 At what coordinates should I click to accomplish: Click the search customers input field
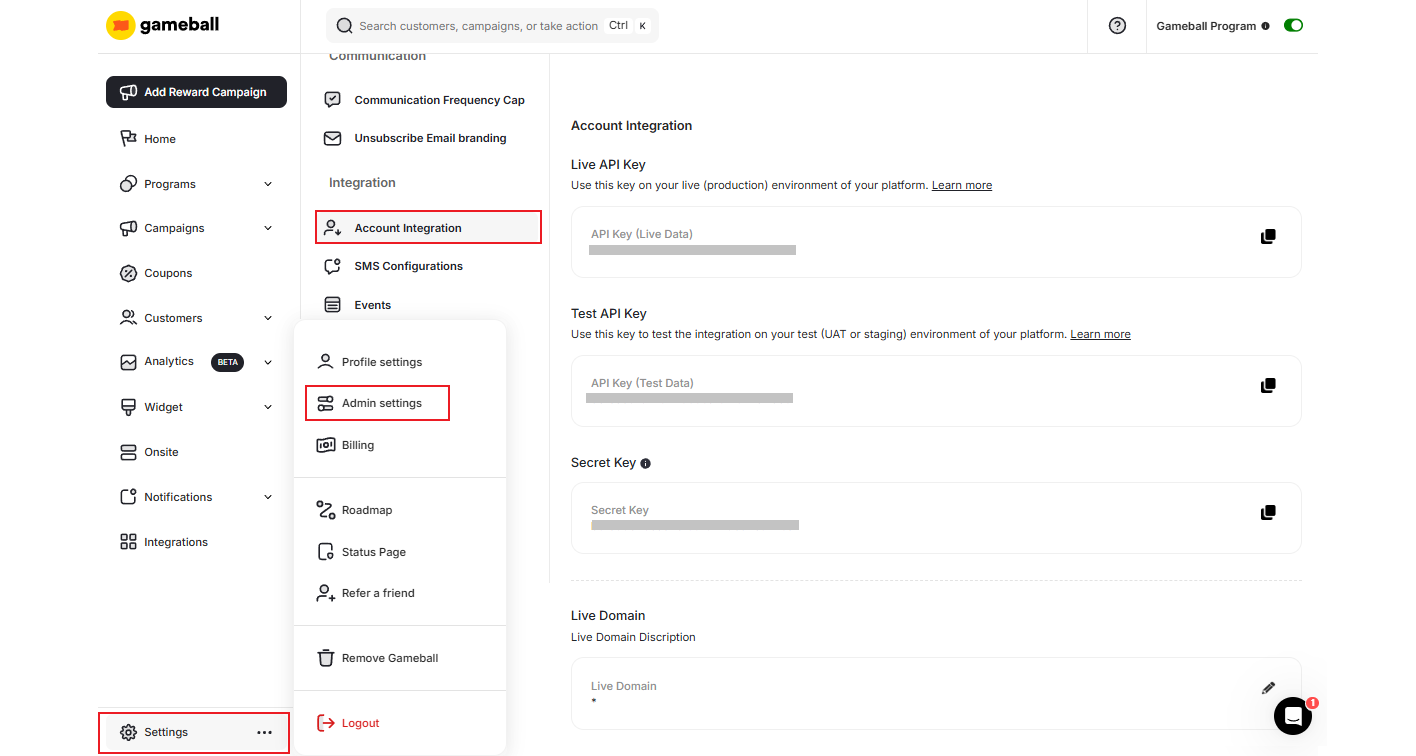pos(480,25)
